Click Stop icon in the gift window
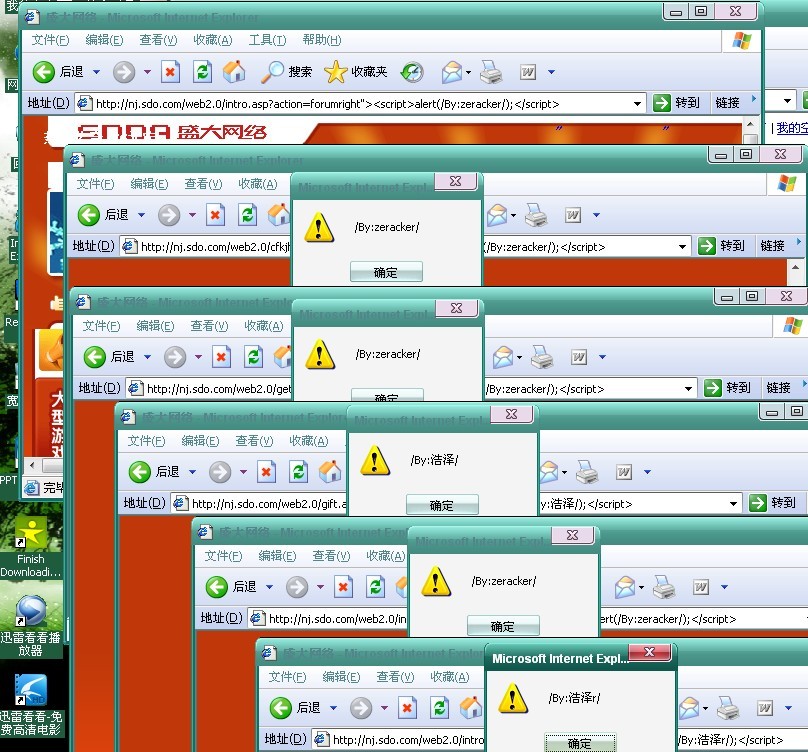The height and width of the screenshot is (752, 808). [x=266, y=472]
